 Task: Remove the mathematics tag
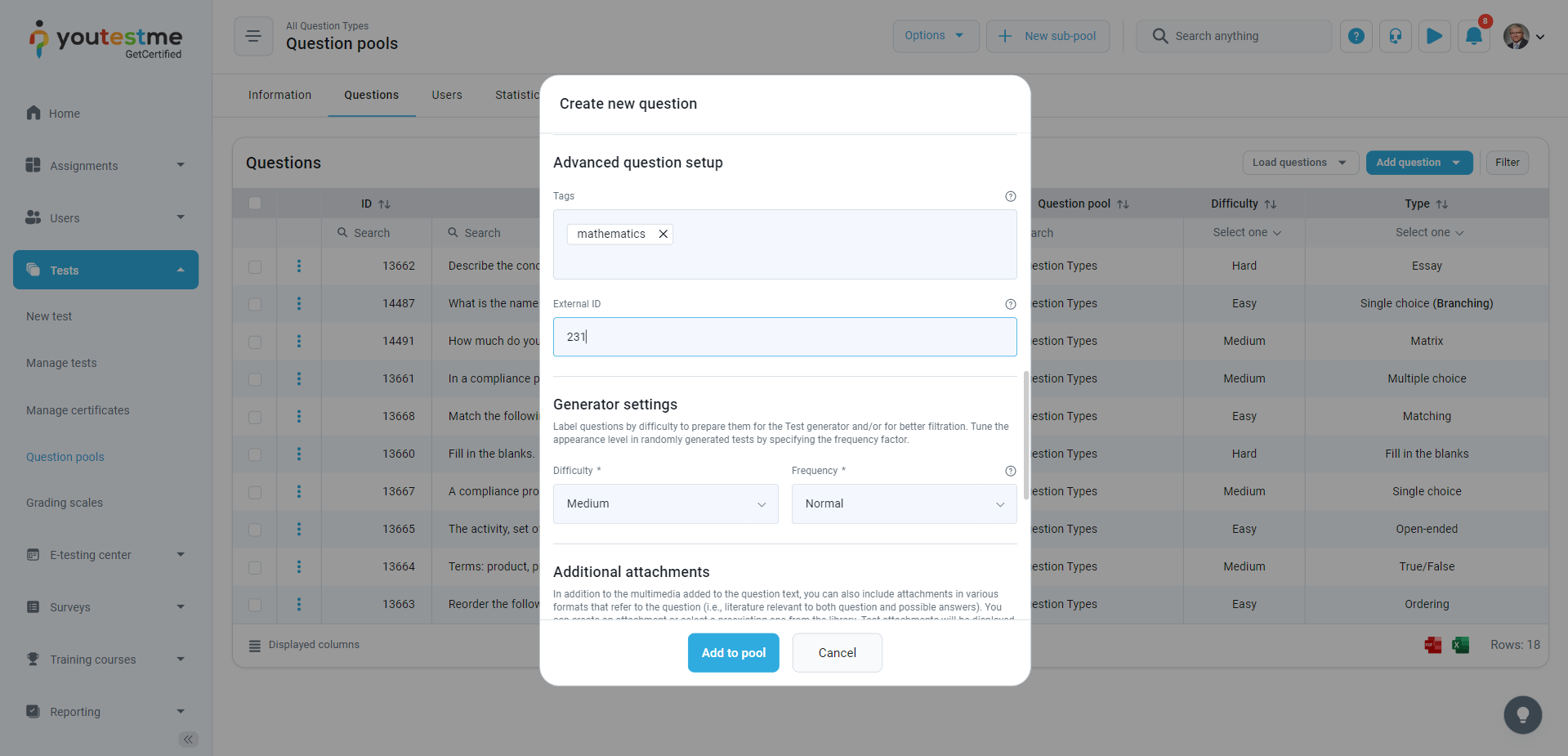pos(663,234)
